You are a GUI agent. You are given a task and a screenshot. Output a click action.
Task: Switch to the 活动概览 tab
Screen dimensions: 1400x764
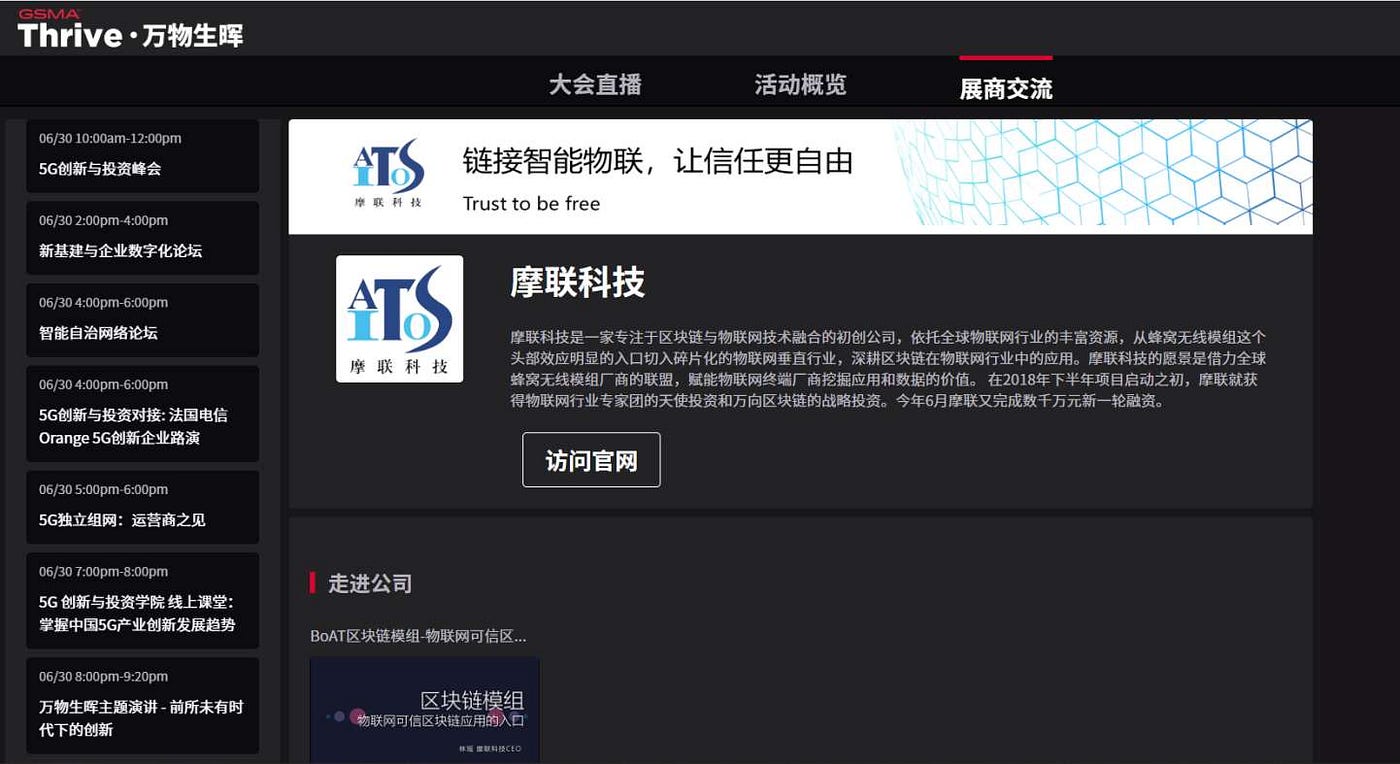tap(800, 85)
